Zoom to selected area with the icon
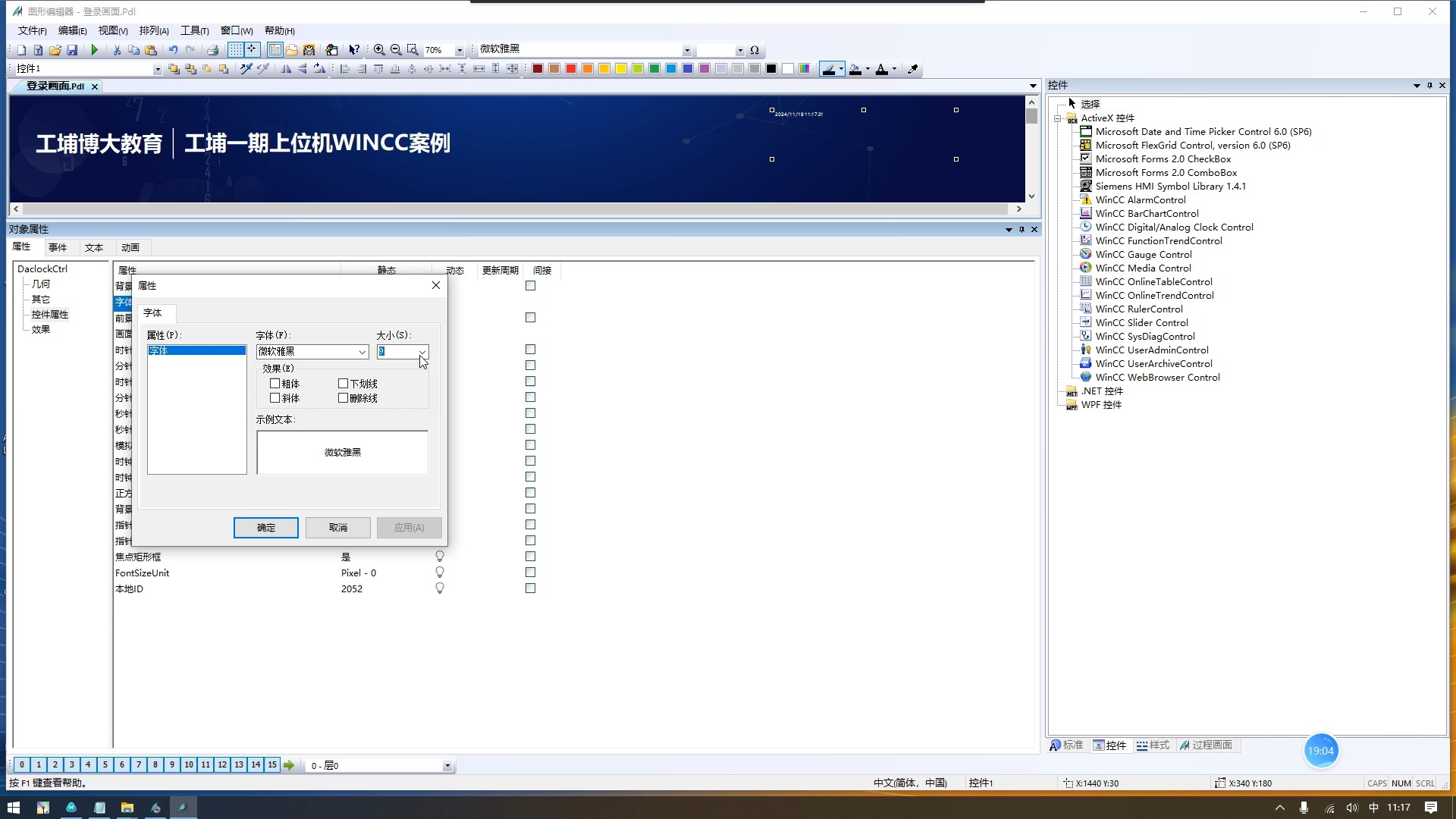 tap(413, 50)
